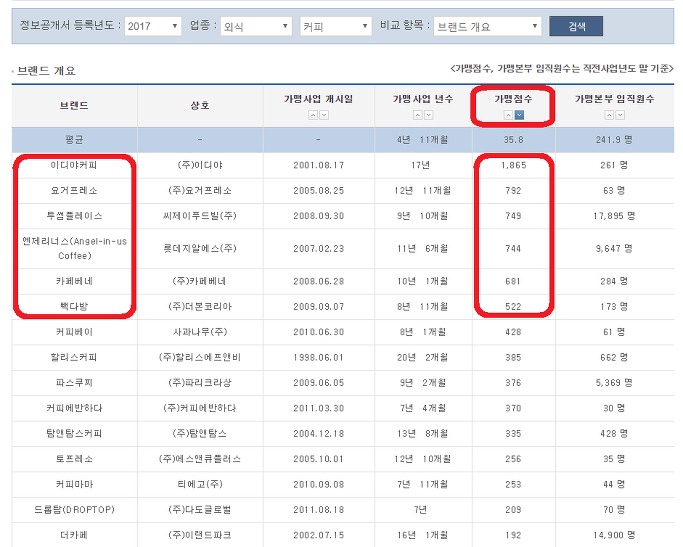Click the 브랜드 개요 section title

tap(46, 71)
